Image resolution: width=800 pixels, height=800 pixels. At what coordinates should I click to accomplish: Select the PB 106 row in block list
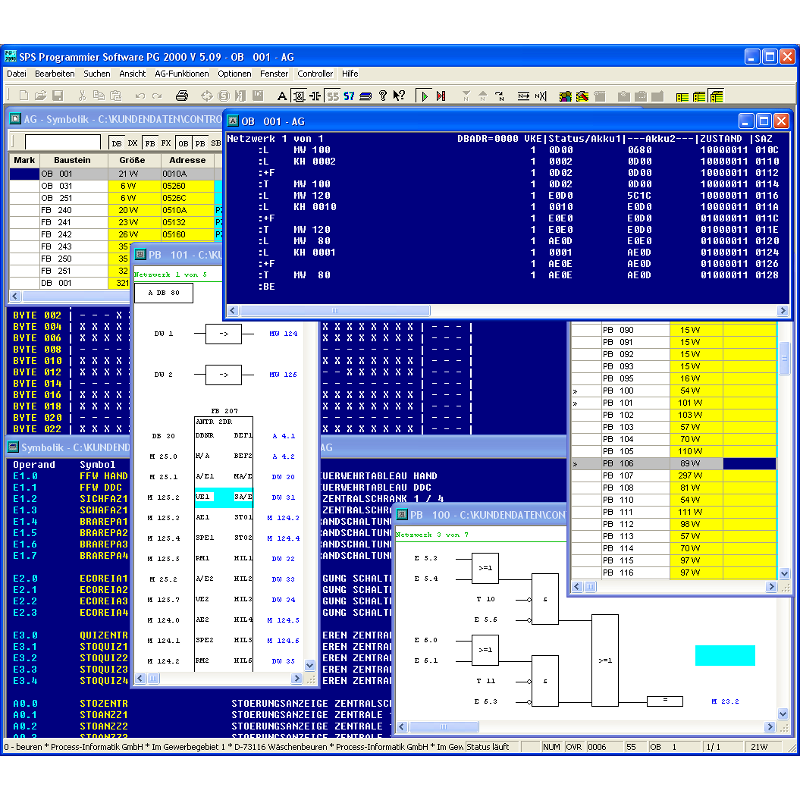pyautogui.click(x=673, y=463)
